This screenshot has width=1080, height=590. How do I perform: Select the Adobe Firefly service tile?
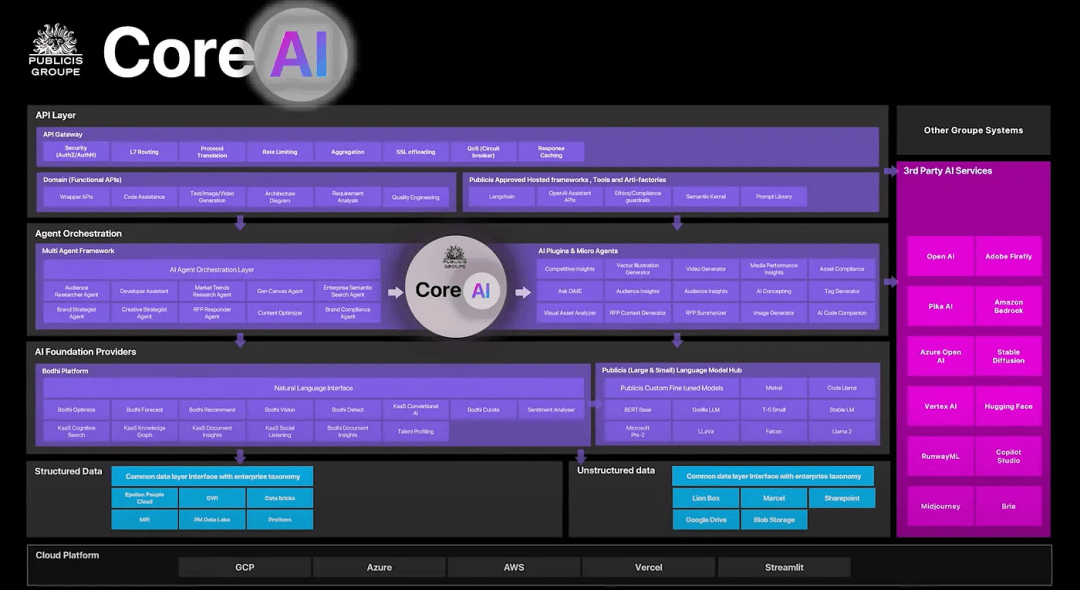[1008, 257]
